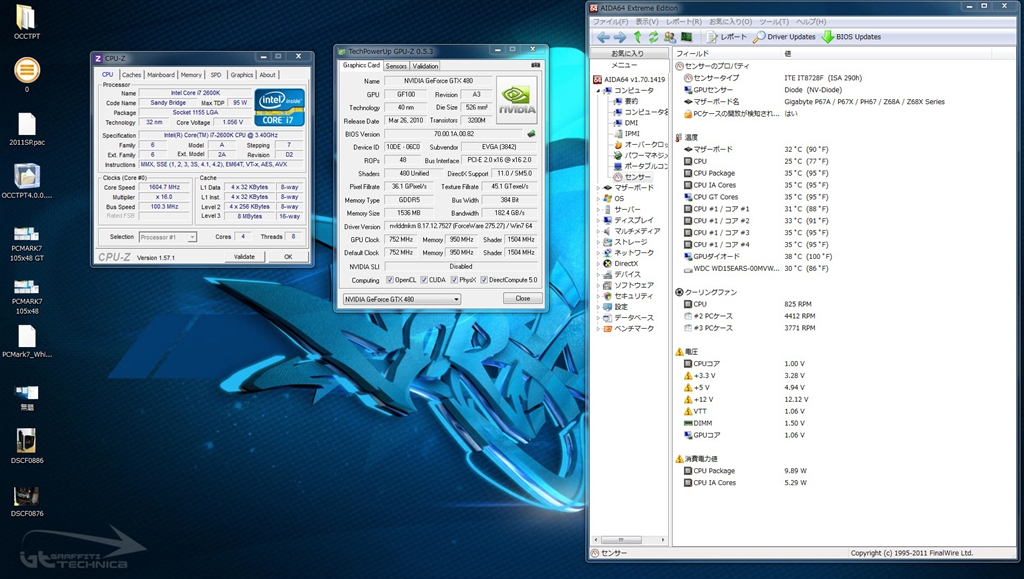Click the AIDA64 refresh icon
1024x579 pixels.
pyautogui.click(x=653, y=37)
